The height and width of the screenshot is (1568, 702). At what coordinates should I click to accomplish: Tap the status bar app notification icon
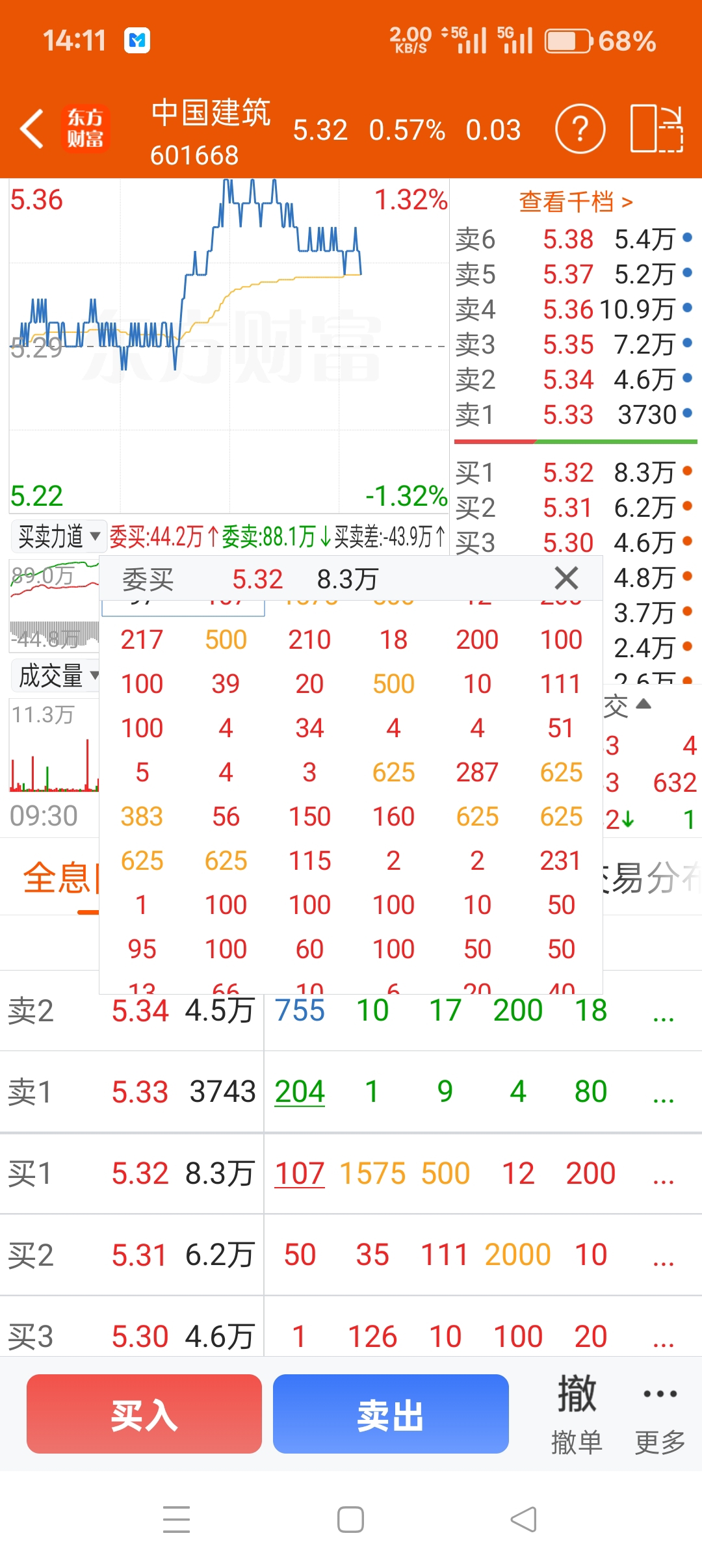coord(137,40)
